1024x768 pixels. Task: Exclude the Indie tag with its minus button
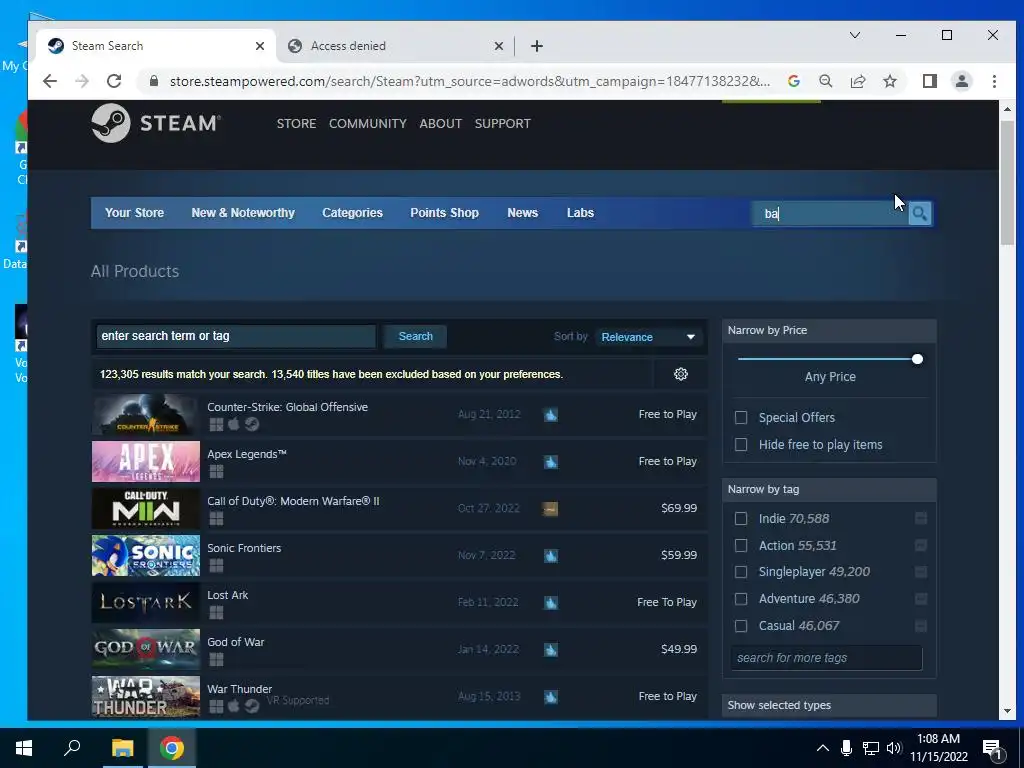click(921, 519)
